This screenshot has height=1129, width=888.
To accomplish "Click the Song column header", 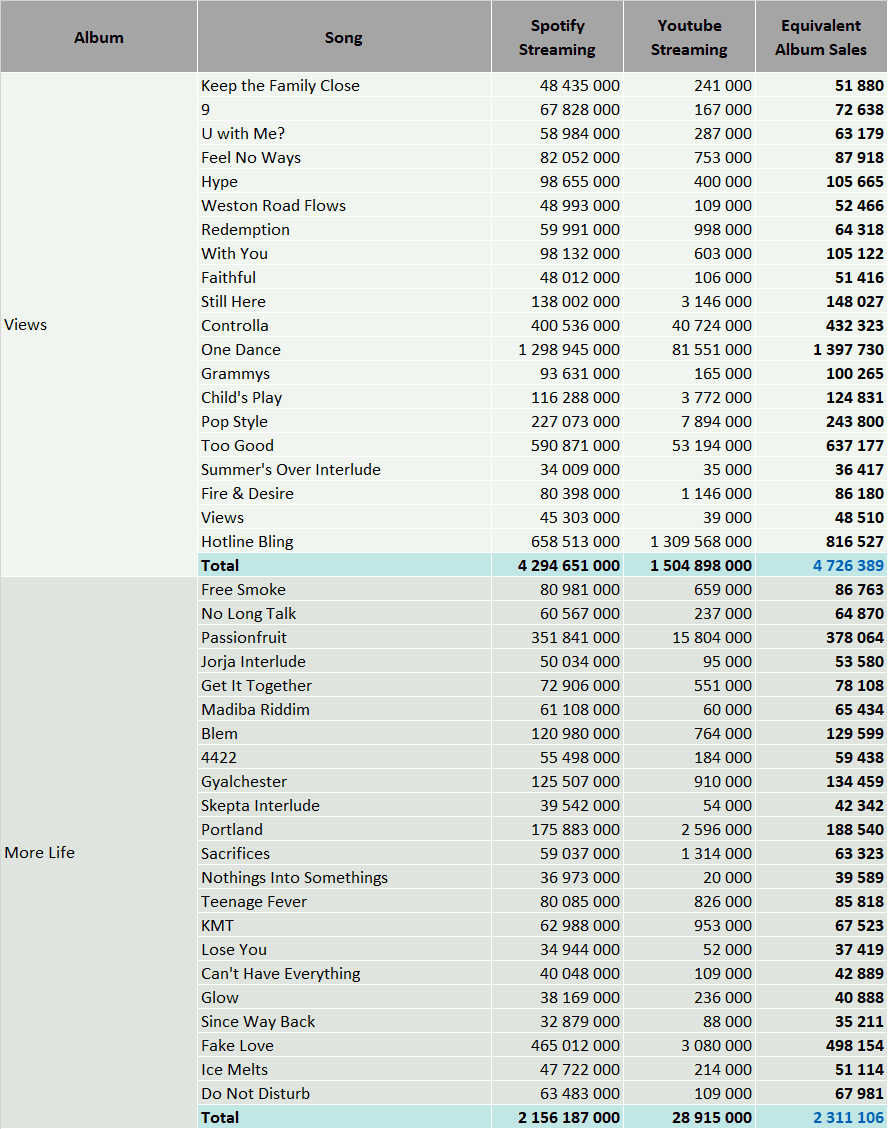I will point(344,37).
